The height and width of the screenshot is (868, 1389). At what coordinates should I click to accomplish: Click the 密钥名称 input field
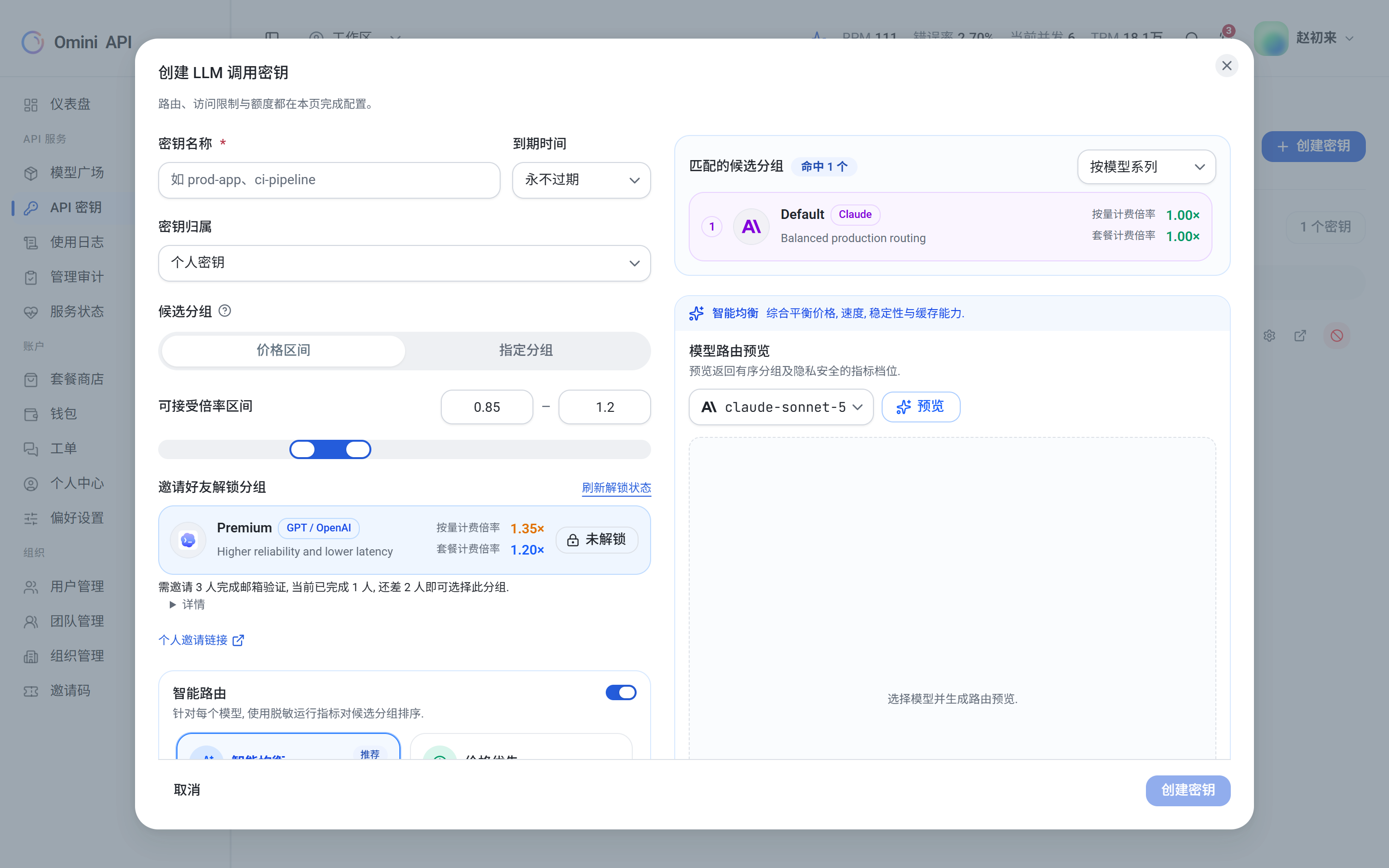[329, 180]
